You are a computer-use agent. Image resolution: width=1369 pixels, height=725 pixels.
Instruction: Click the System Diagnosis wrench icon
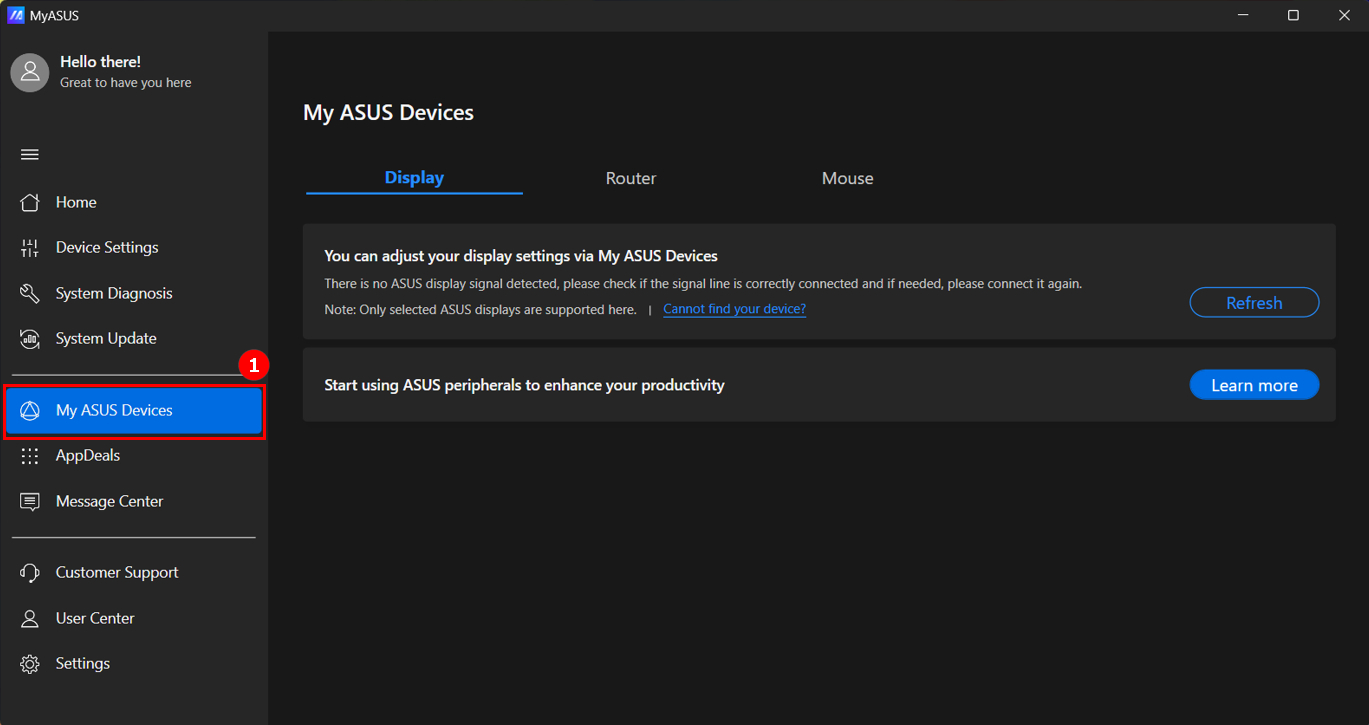(x=30, y=293)
